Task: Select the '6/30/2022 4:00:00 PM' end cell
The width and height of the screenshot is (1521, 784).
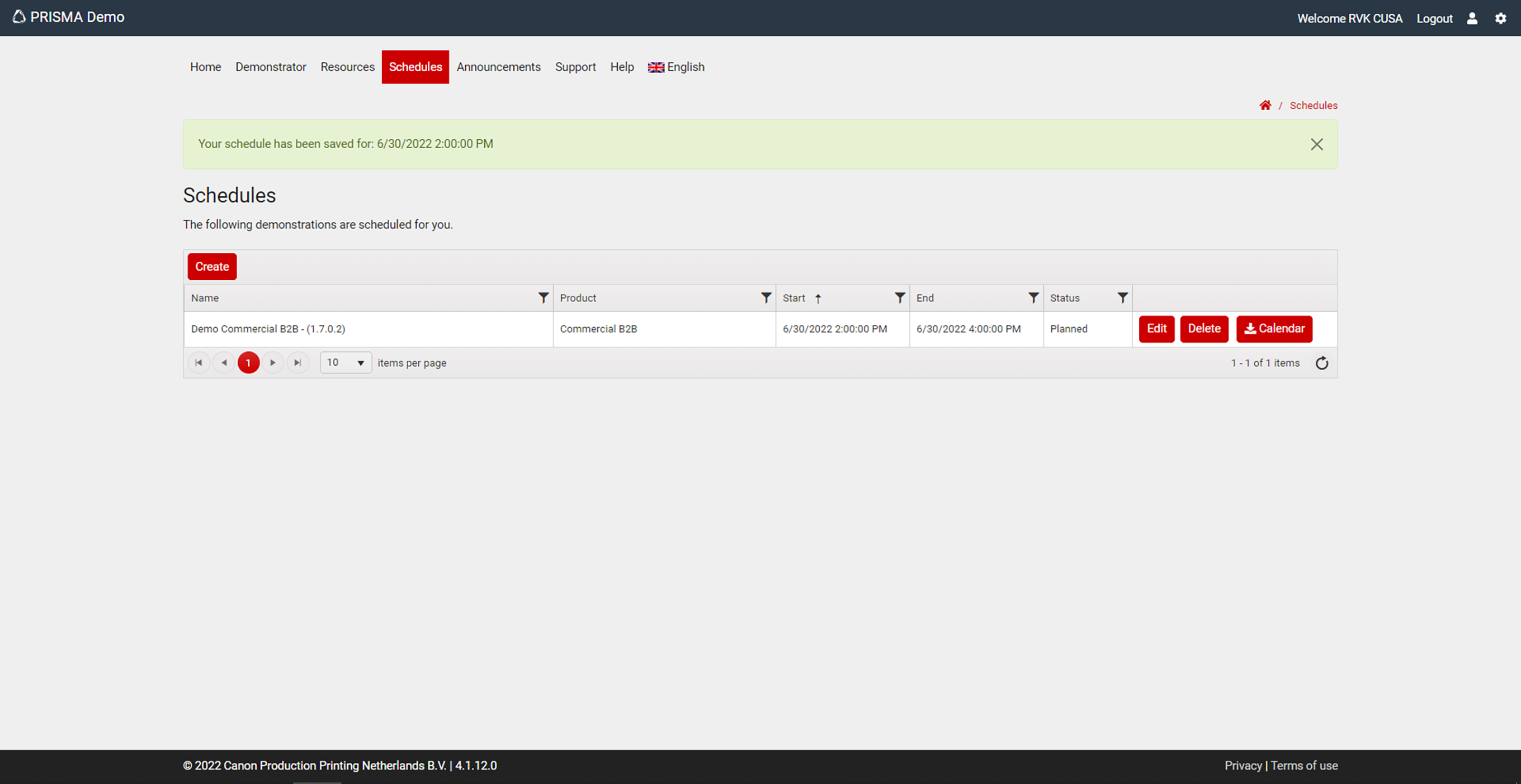Action: 976,329
